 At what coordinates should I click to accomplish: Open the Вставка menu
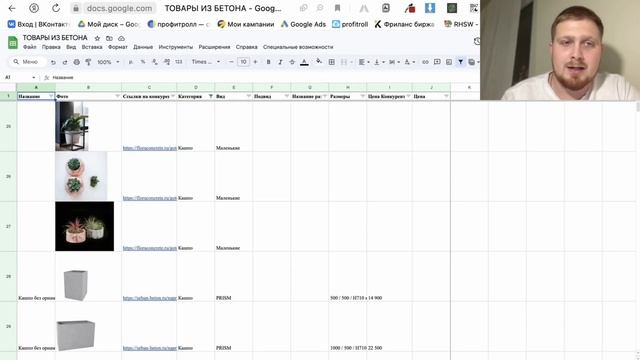pos(92,47)
